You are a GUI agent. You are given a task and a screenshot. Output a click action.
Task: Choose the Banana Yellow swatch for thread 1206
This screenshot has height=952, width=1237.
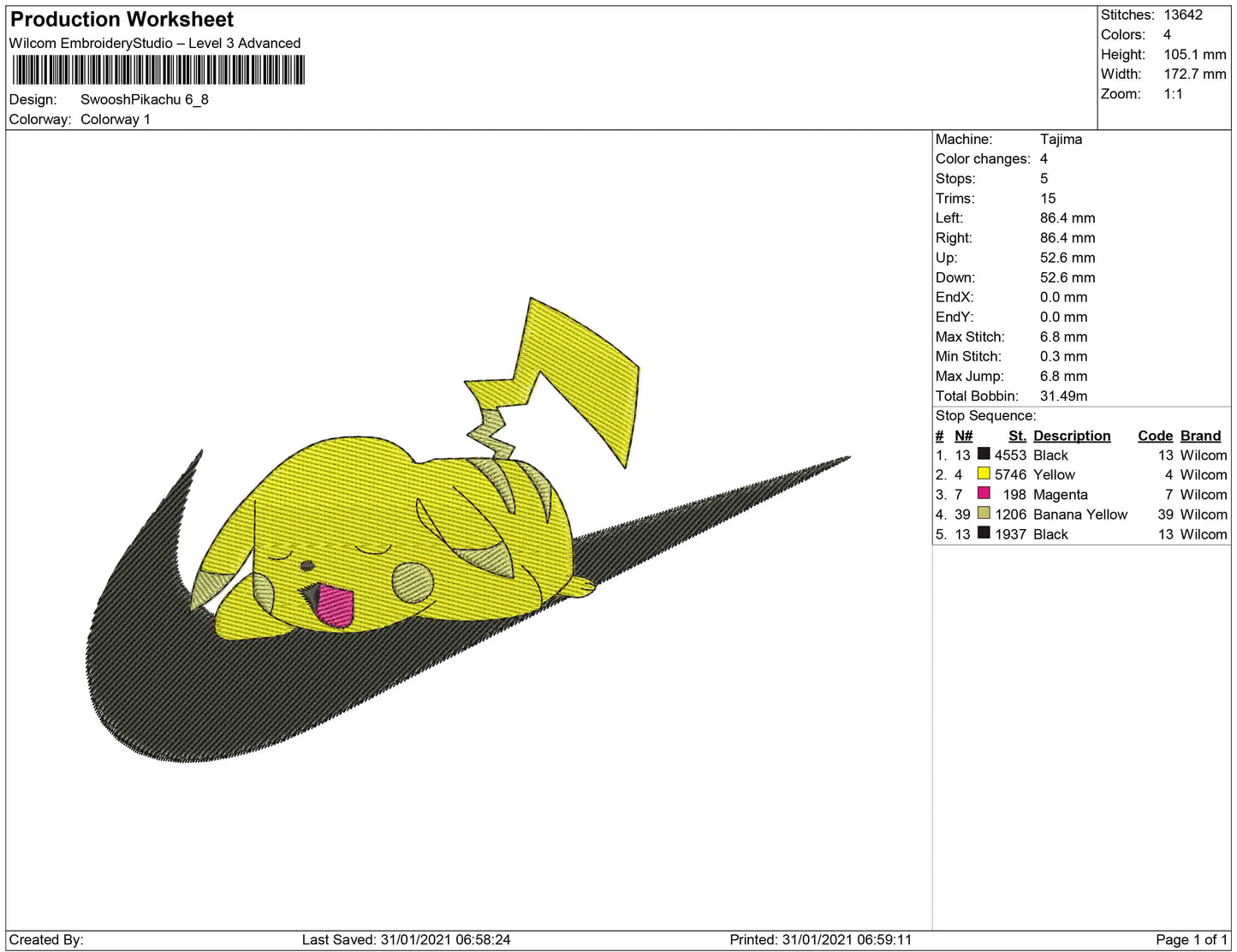984,513
